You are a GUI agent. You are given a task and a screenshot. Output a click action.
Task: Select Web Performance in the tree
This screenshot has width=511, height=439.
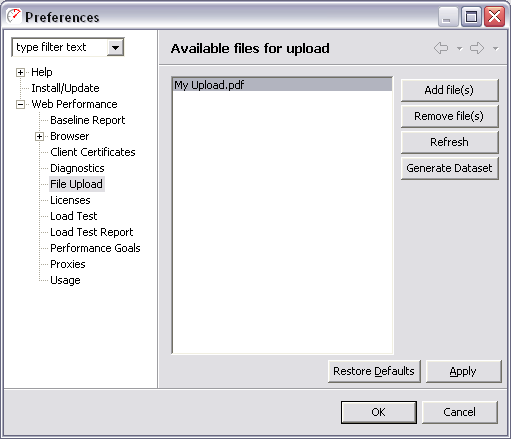(x=74, y=104)
